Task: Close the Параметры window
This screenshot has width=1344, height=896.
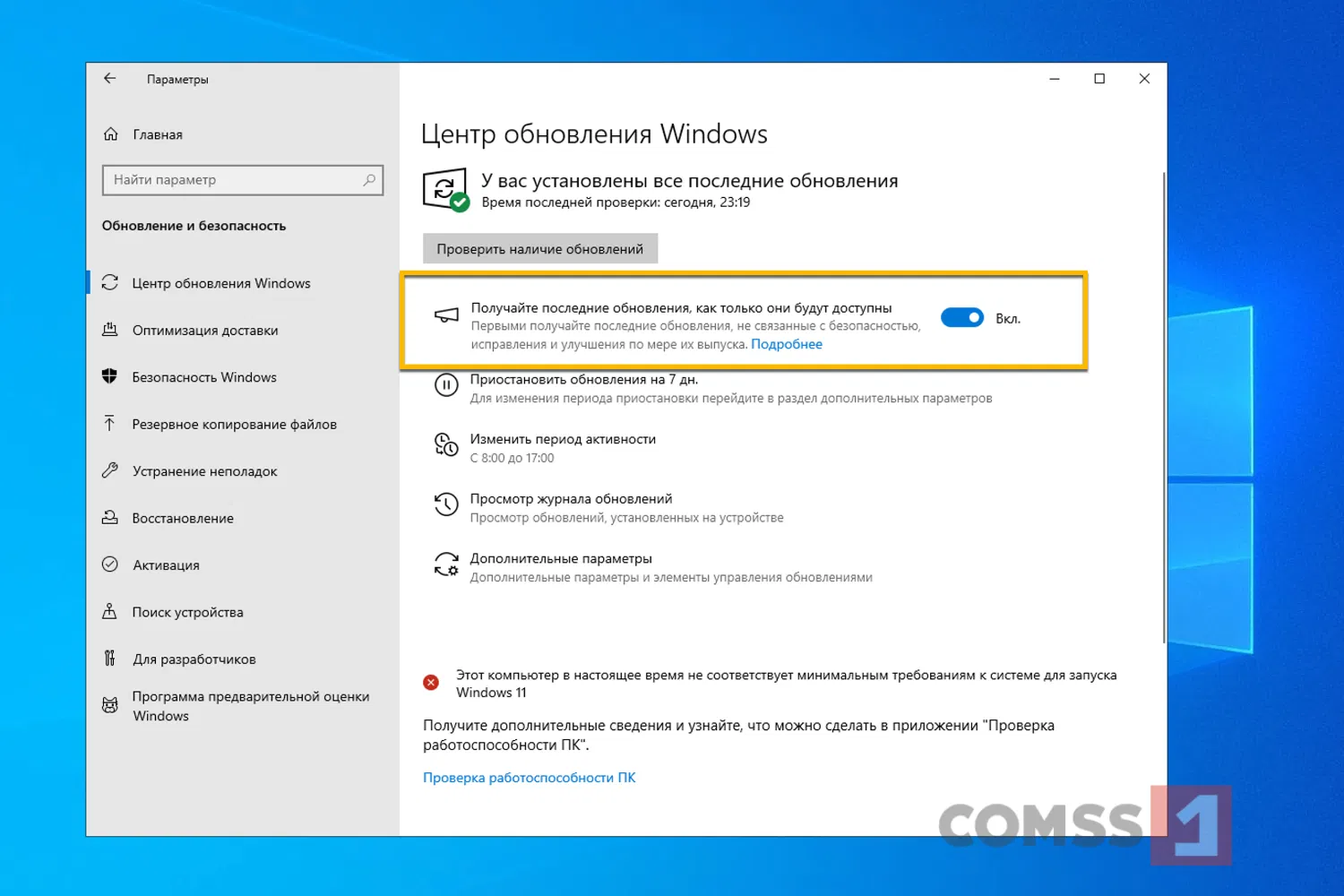Action: pos(1144,79)
